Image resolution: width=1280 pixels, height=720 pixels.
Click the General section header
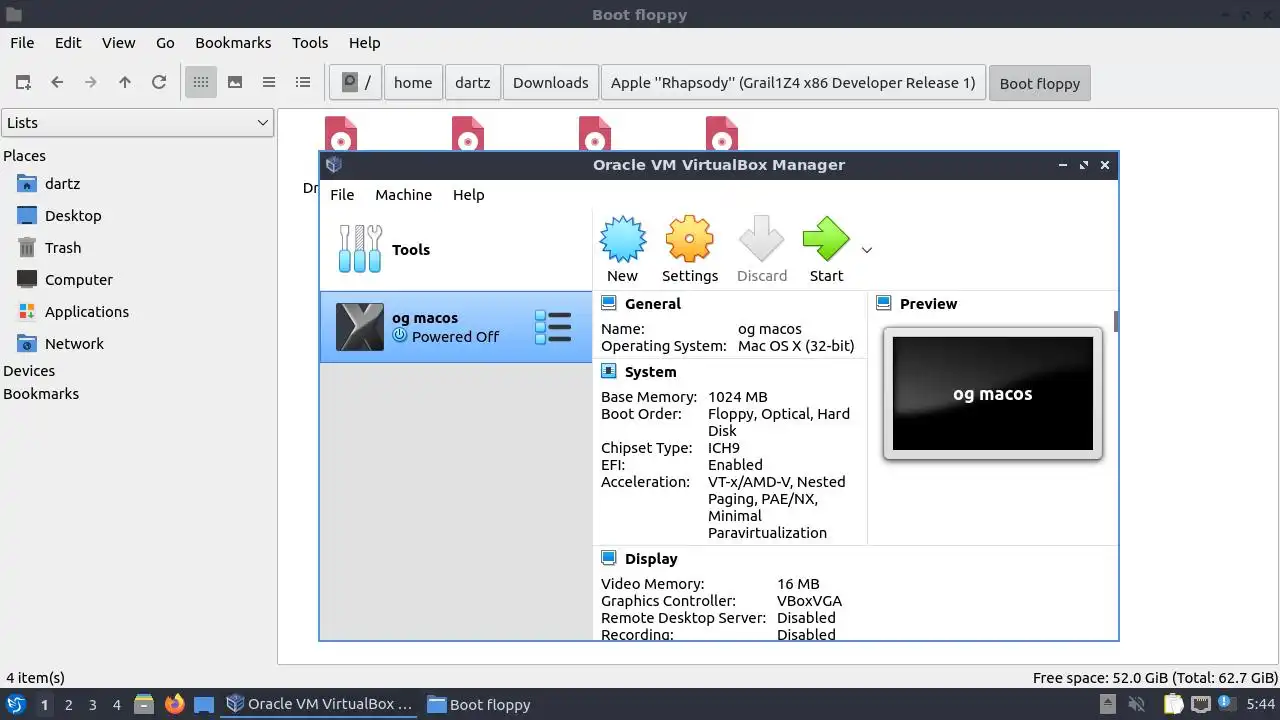click(652, 303)
